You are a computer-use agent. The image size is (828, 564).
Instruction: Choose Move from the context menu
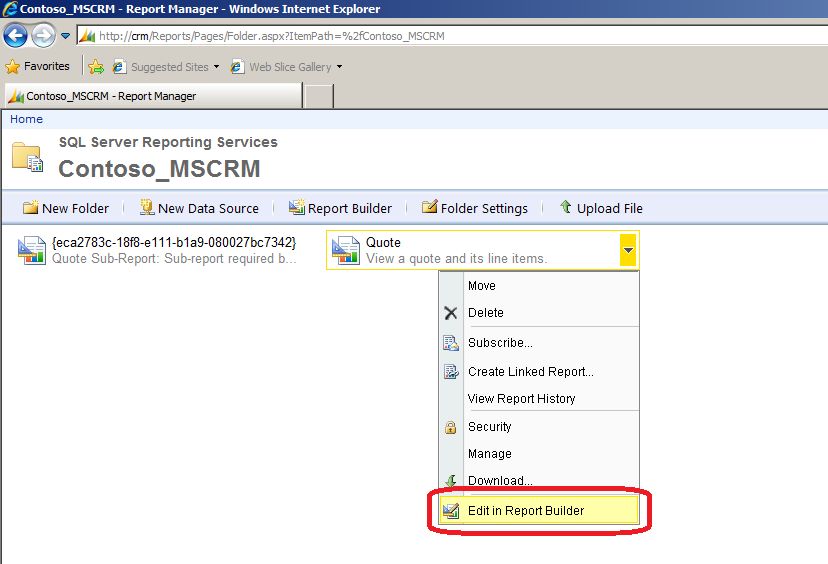[x=539, y=286]
